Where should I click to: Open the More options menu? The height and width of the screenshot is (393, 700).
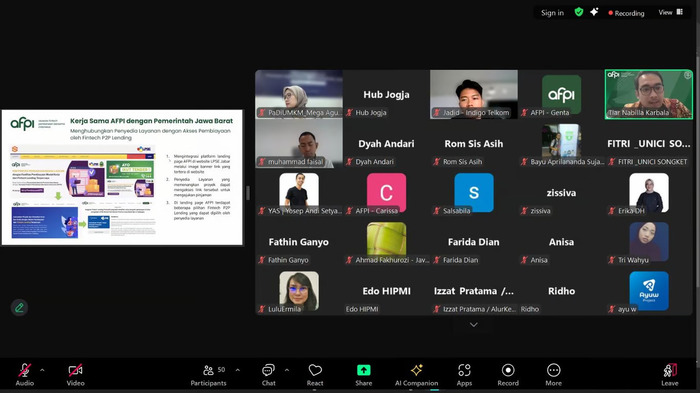click(553, 375)
